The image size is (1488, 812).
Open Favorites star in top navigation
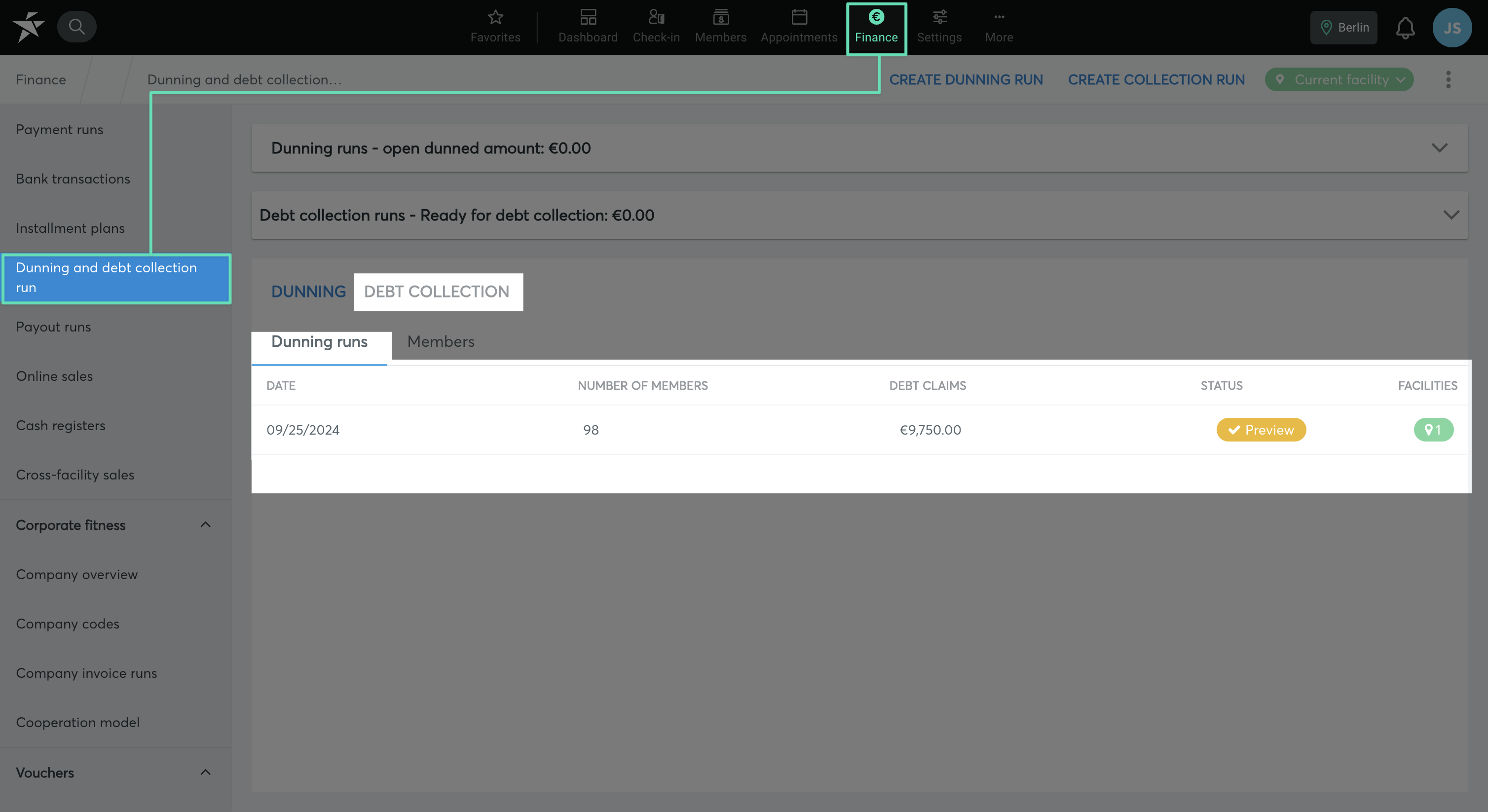coord(495,27)
